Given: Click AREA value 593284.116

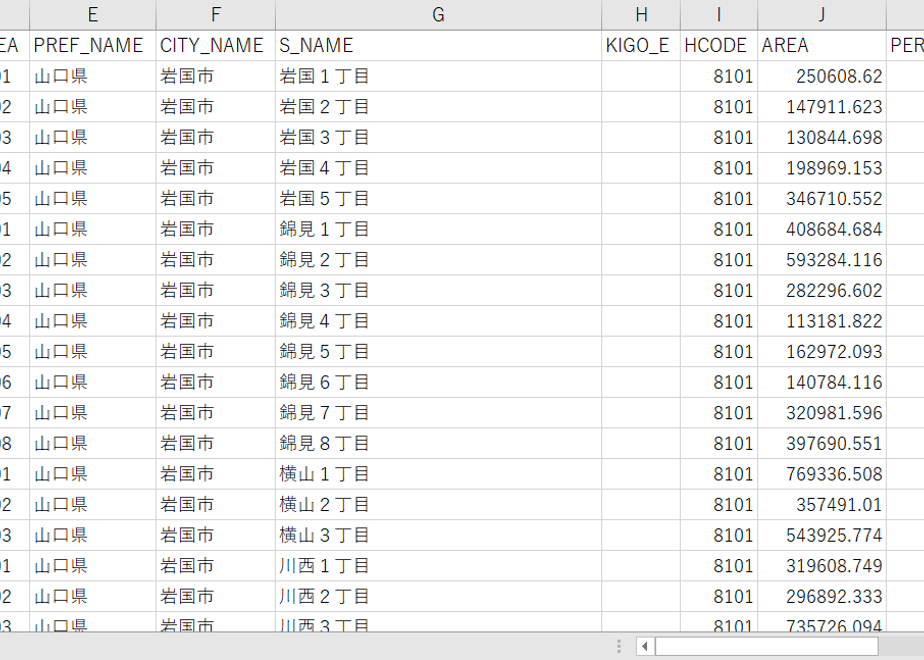Looking at the screenshot, I should [822, 260].
